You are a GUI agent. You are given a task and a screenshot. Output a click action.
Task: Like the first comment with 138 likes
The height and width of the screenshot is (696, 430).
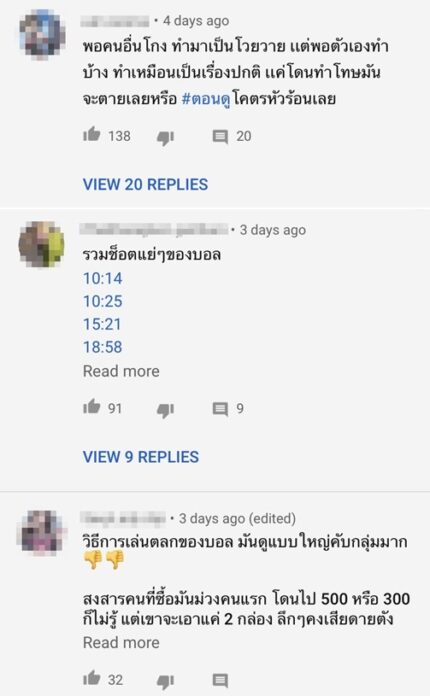pos(92,134)
